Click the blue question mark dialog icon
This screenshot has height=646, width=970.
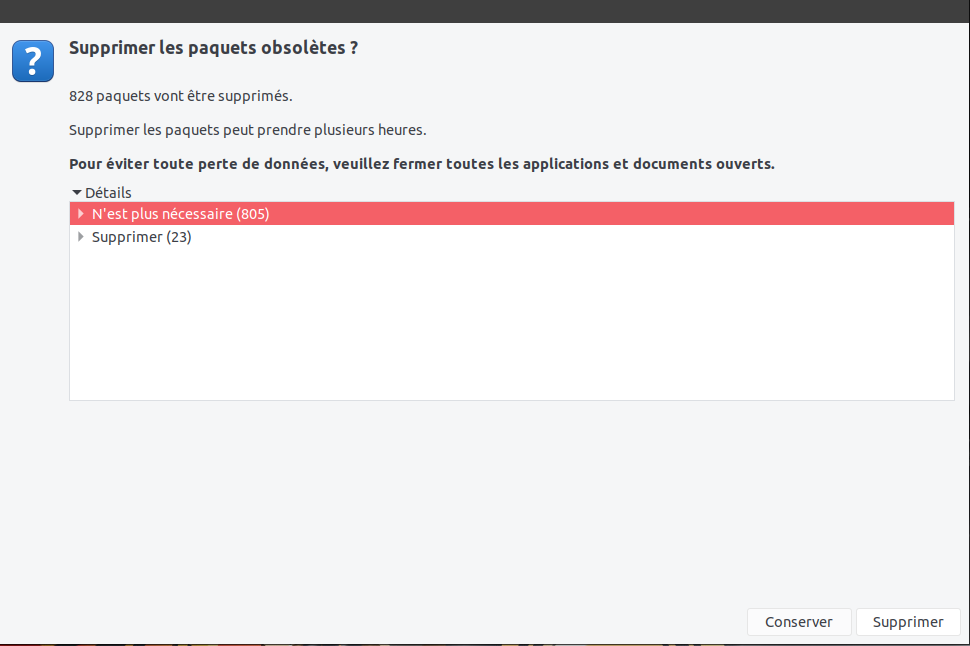33,61
